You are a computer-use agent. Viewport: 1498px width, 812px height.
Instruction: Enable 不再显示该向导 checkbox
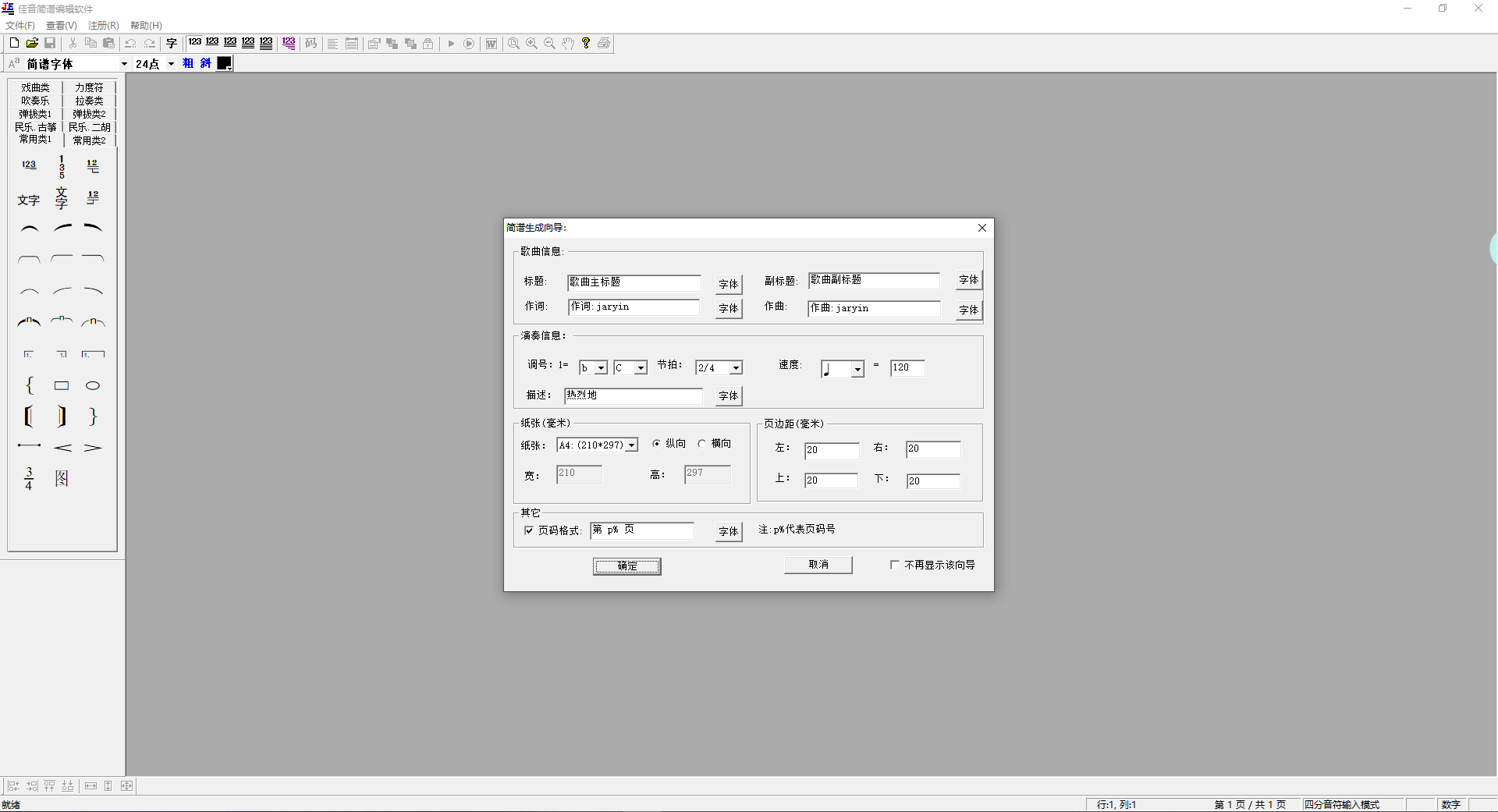point(894,565)
